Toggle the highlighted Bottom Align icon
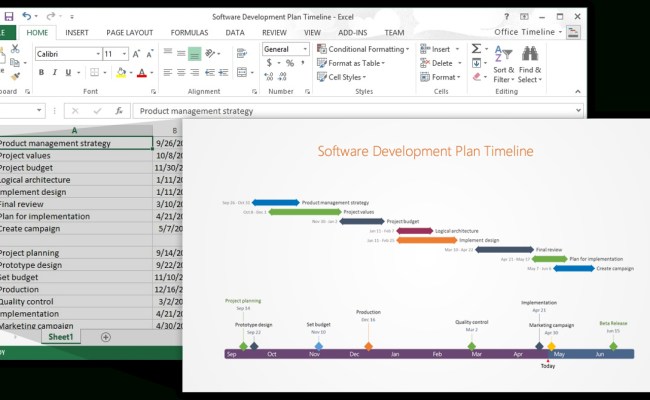The height and width of the screenshot is (400, 650). [194, 54]
